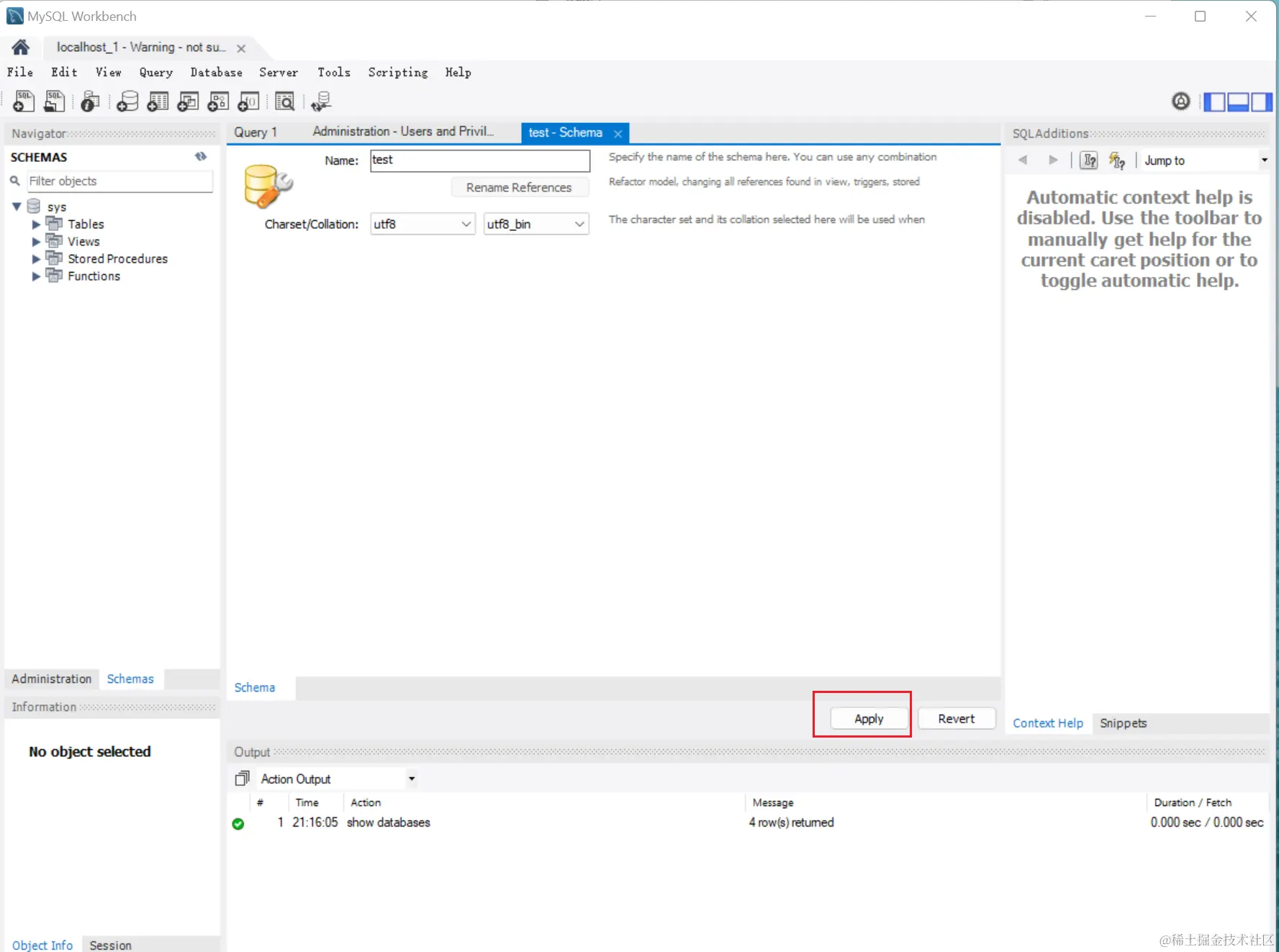Select the Object Info tab

click(x=42, y=945)
